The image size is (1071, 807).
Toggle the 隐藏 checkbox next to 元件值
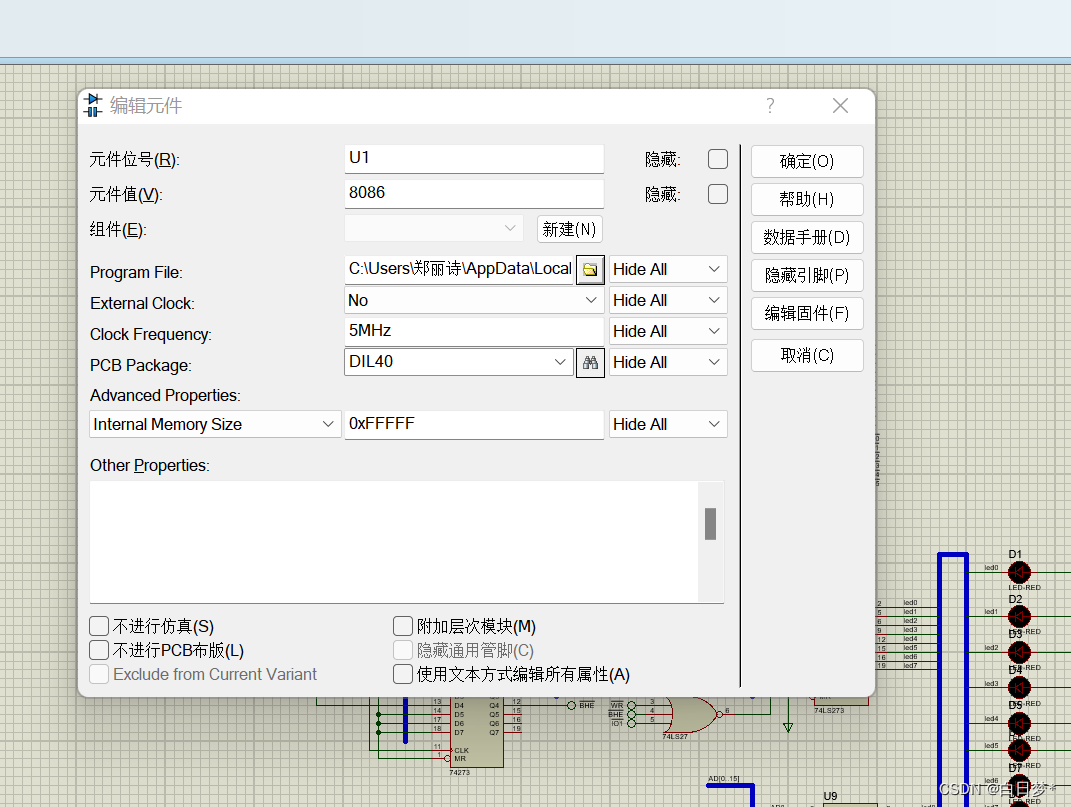tap(717, 194)
